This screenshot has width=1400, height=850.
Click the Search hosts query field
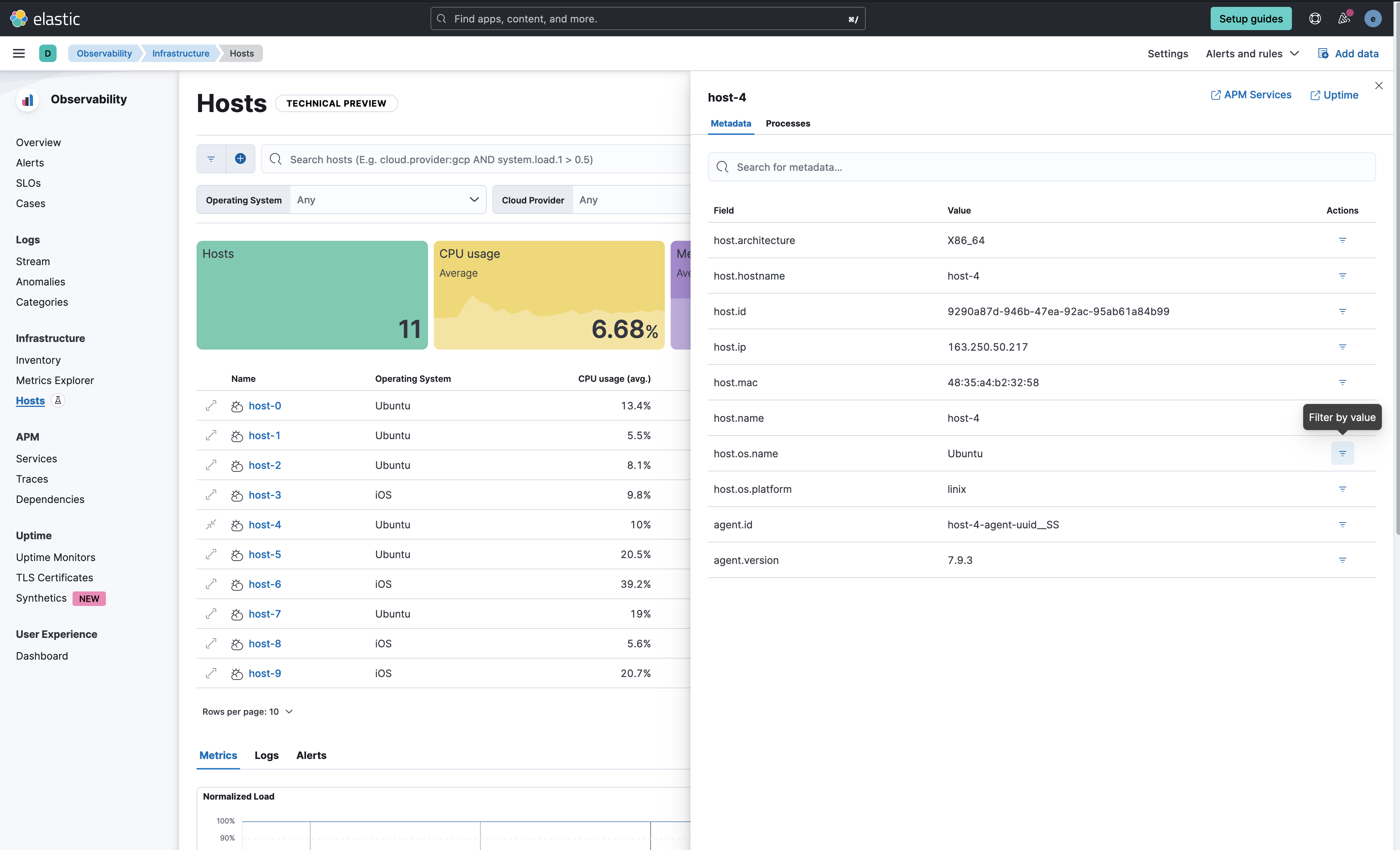[476, 159]
